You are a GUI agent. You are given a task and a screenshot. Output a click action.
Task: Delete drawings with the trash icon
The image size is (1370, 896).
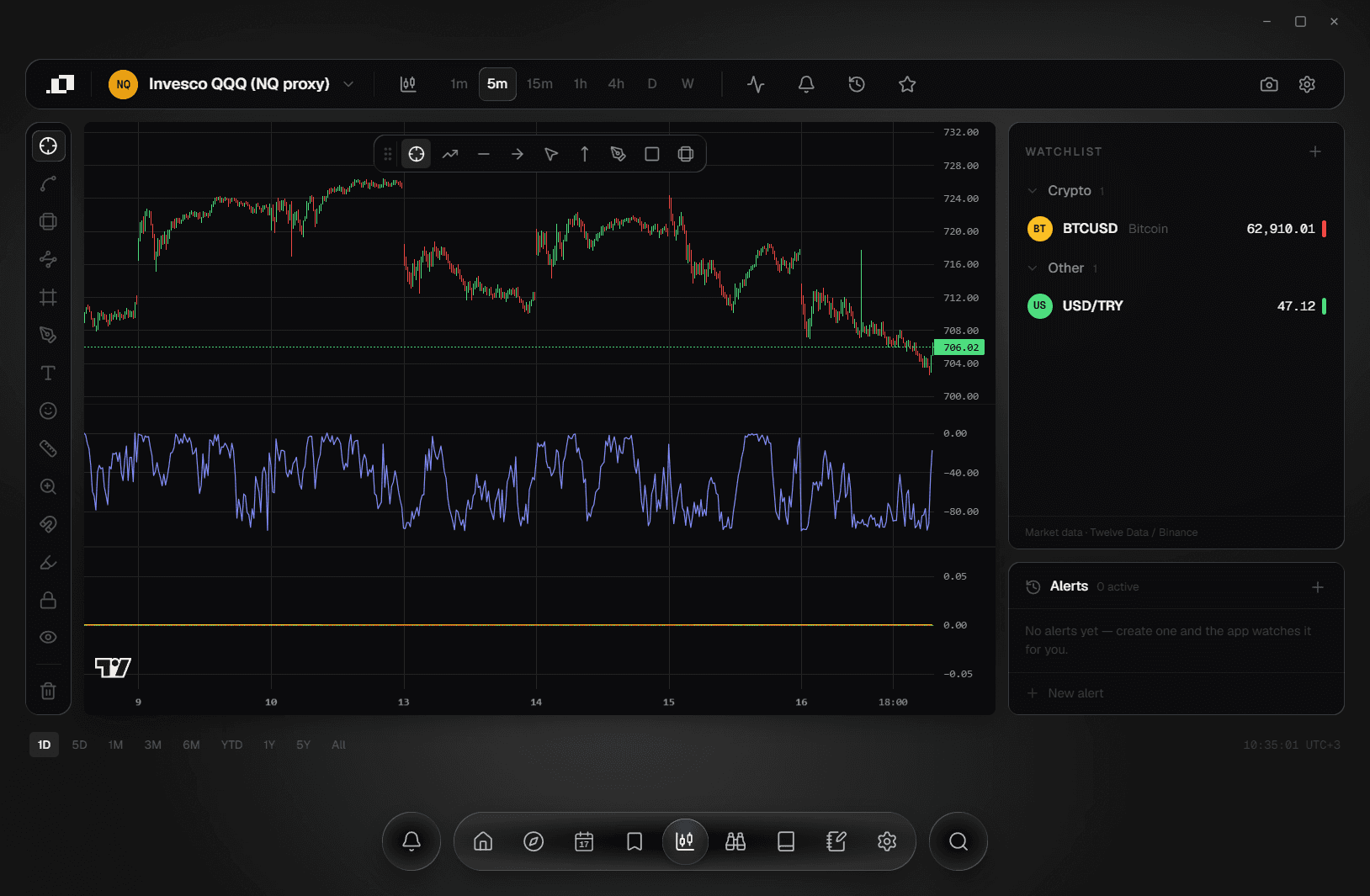(x=48, y=691)
